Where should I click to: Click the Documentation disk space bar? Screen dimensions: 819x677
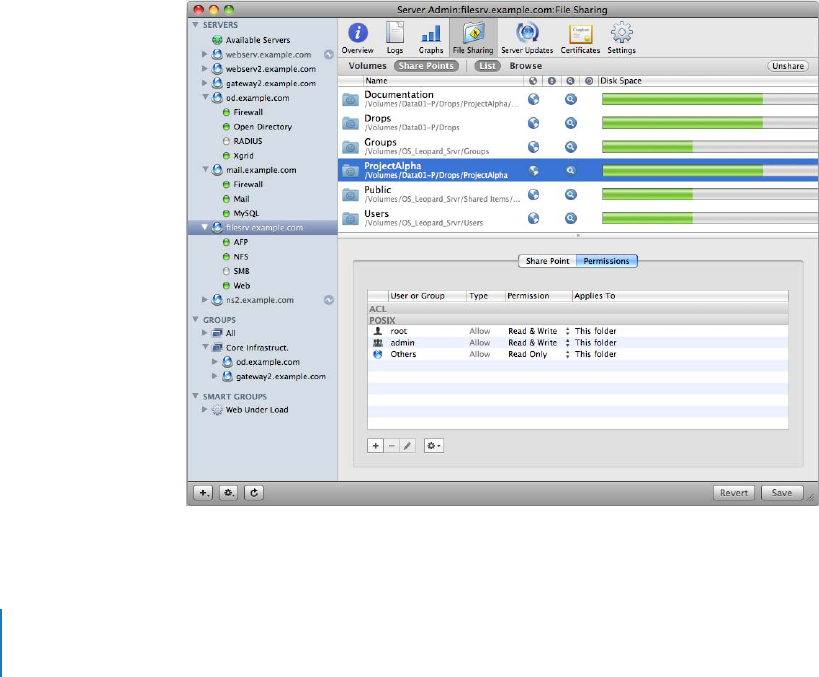(709, 99)
